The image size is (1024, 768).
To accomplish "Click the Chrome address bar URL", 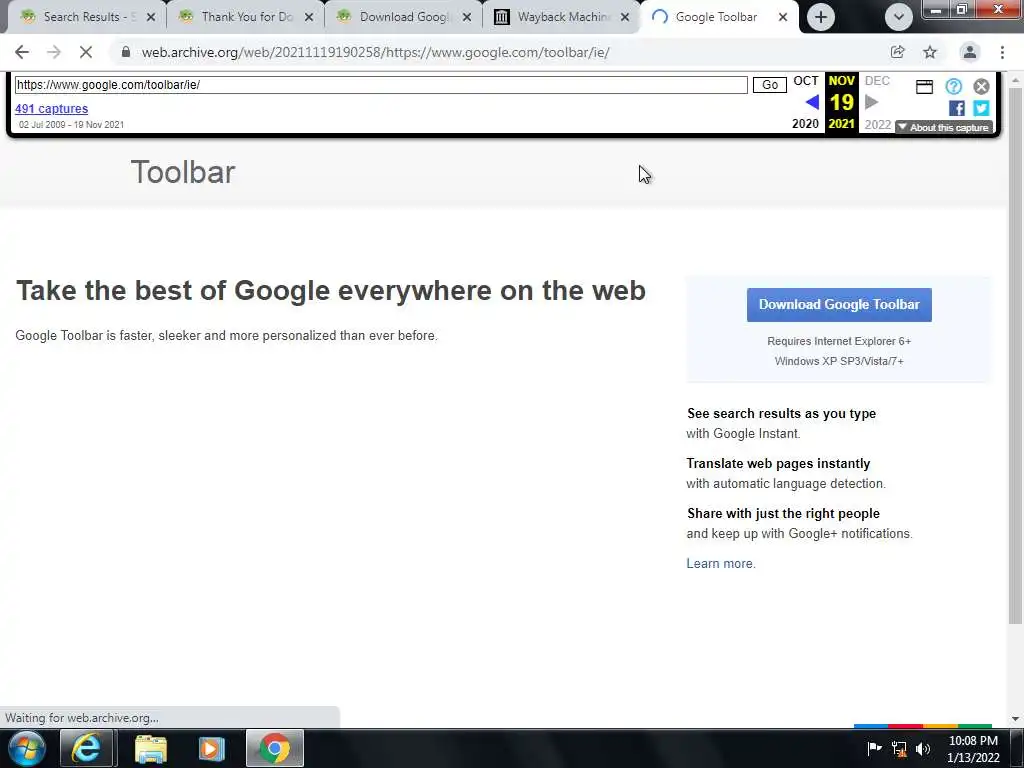I will (376, 52).
